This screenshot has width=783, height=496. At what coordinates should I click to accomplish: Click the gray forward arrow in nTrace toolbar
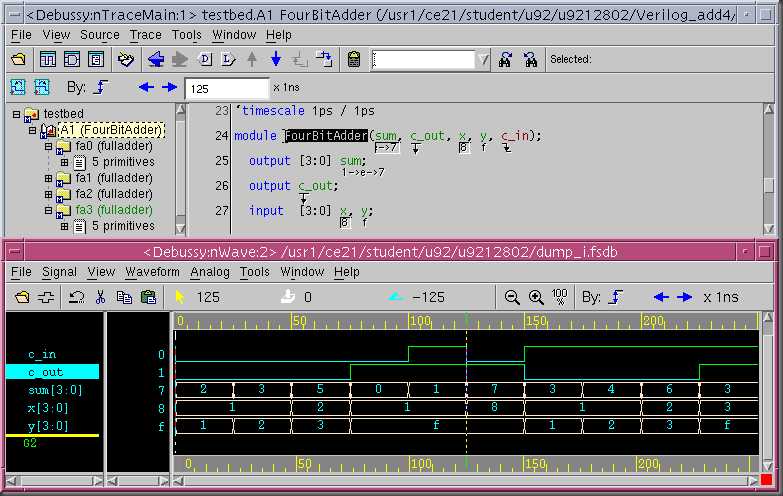click(180, 59)
